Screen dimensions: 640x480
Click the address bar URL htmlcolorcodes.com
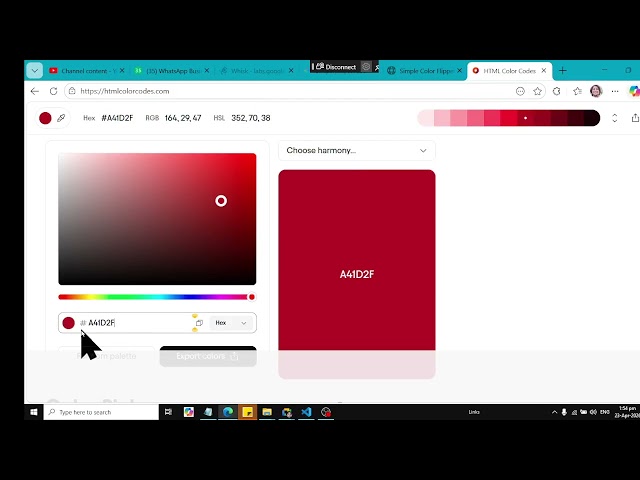coord(124,91)
